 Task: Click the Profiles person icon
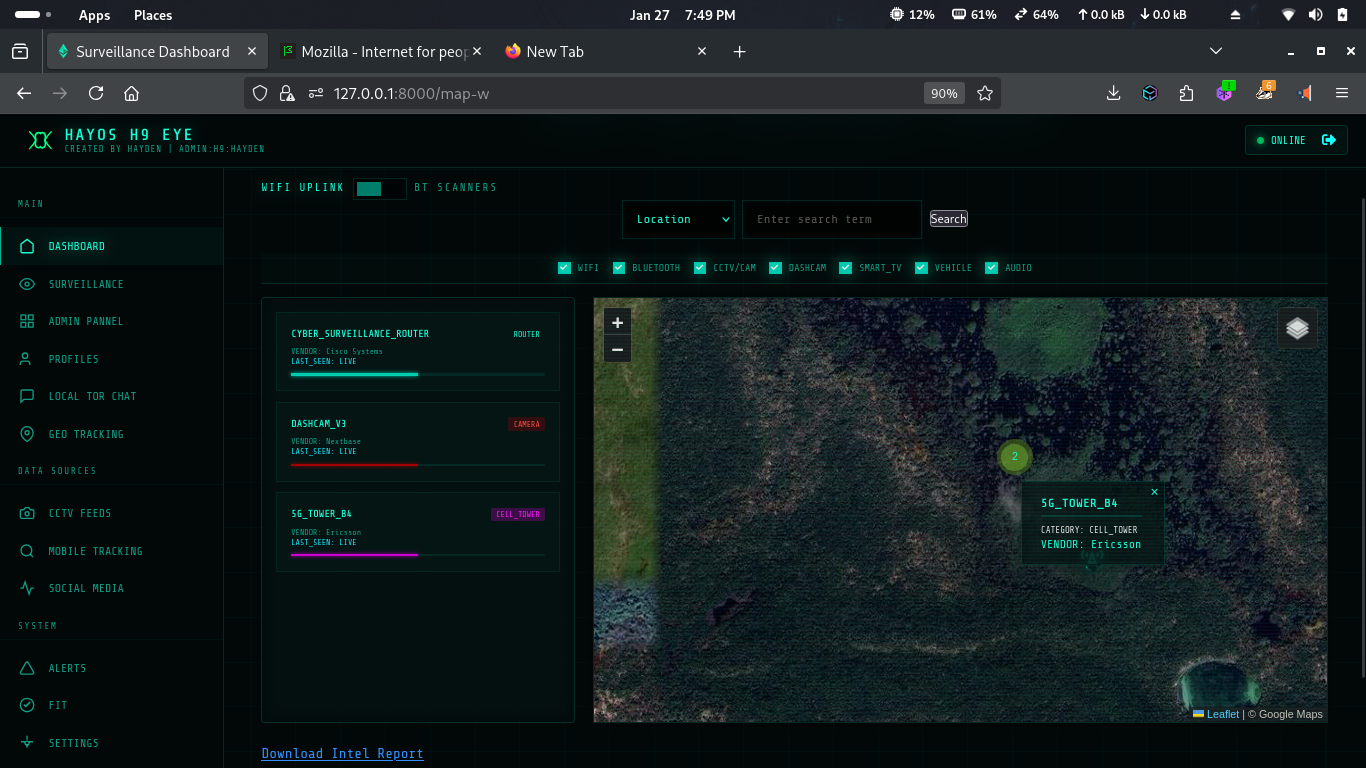[28, 359]
